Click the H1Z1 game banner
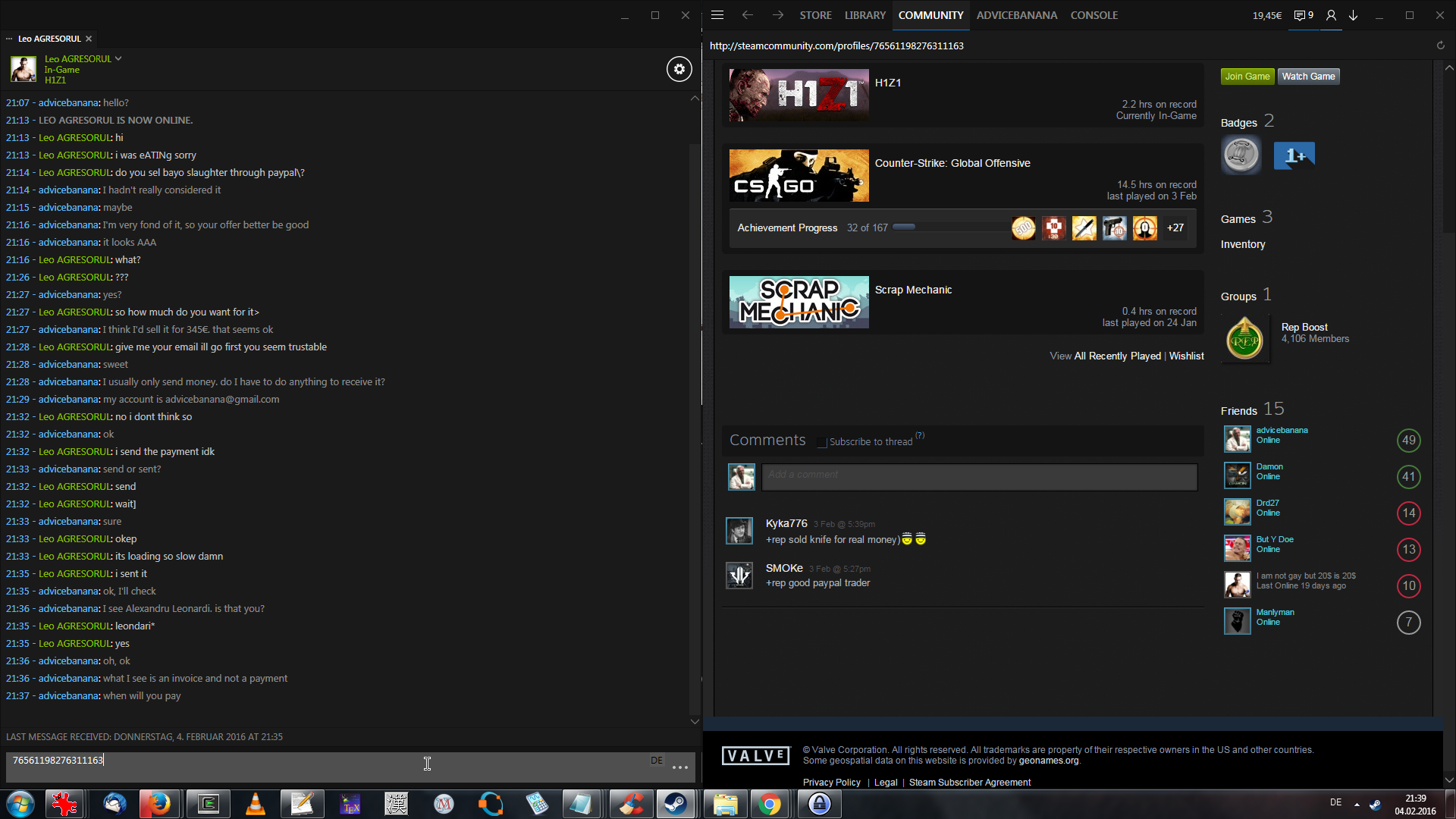This screenshot has height=819, width=1456. coord(799,95)
